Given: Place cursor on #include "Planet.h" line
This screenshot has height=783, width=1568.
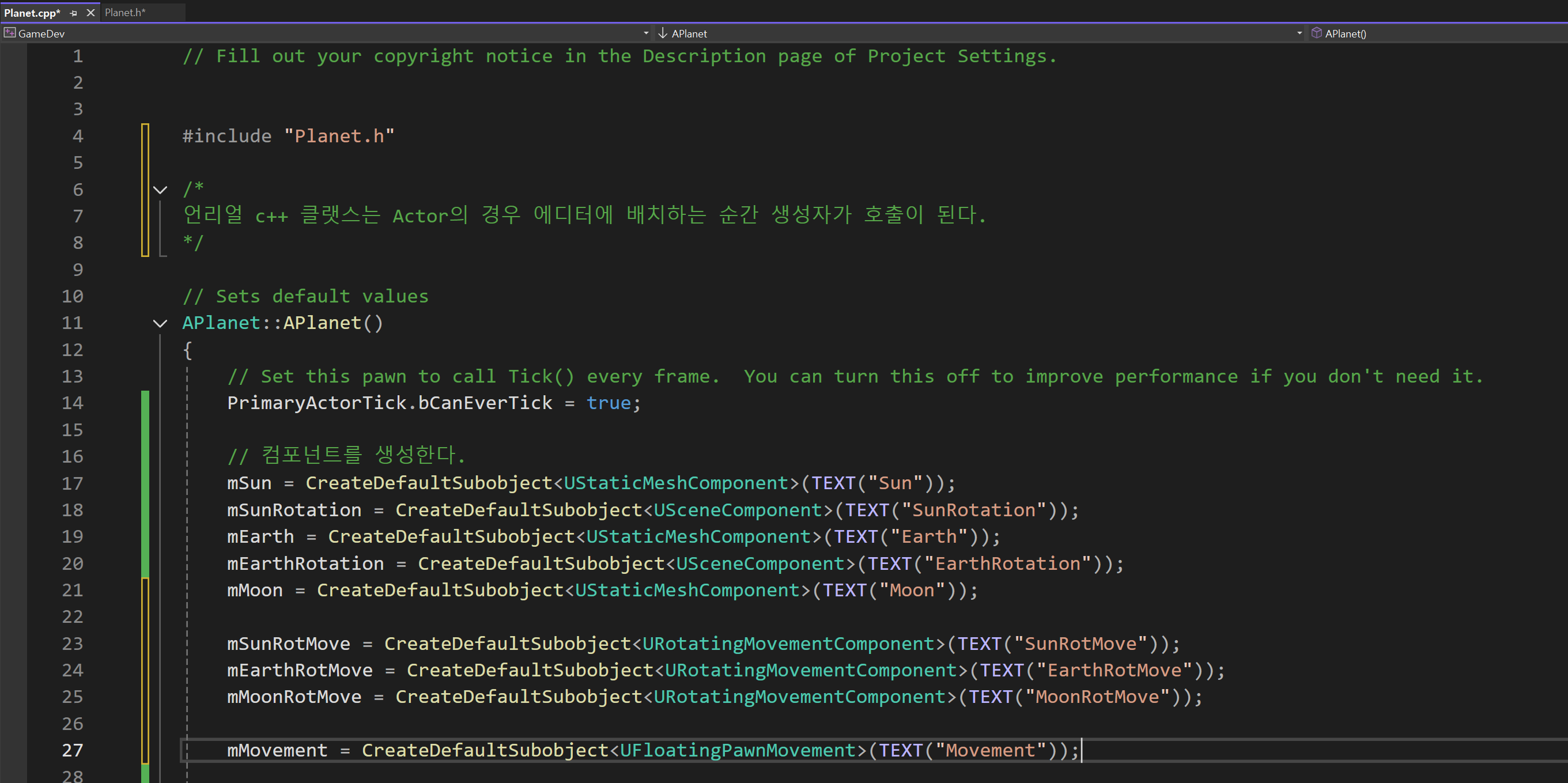Looking at the screenshot, I should tap(289, 135).
